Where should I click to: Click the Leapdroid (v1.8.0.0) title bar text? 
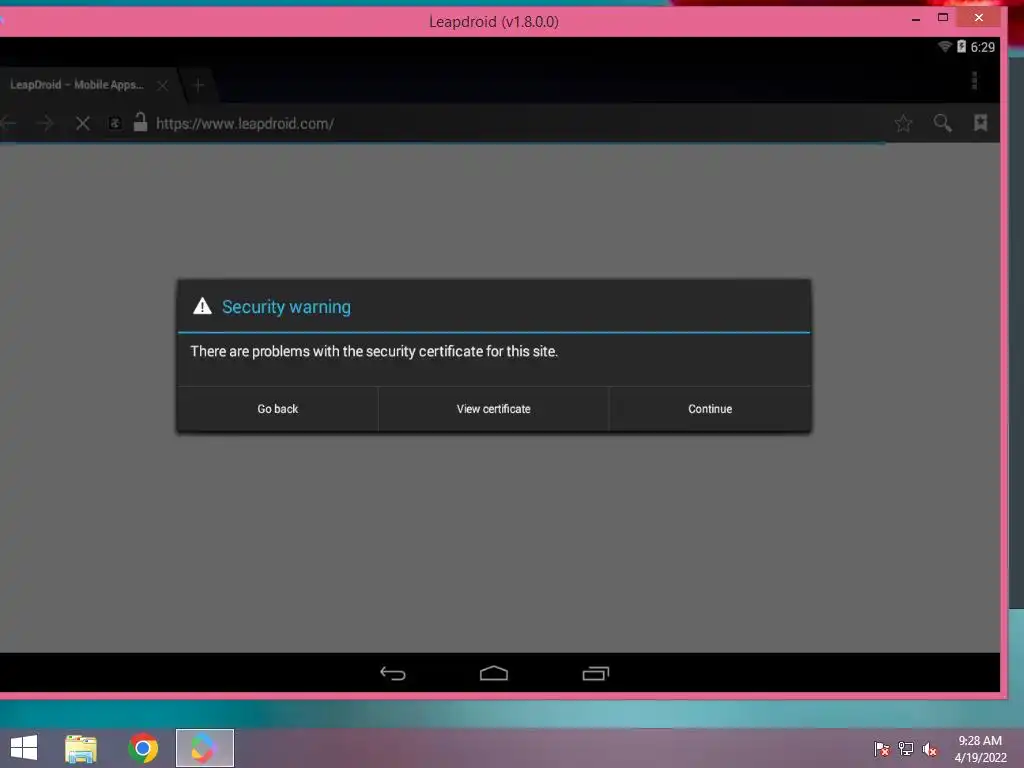pyautogui.click(x=494, y=22)
